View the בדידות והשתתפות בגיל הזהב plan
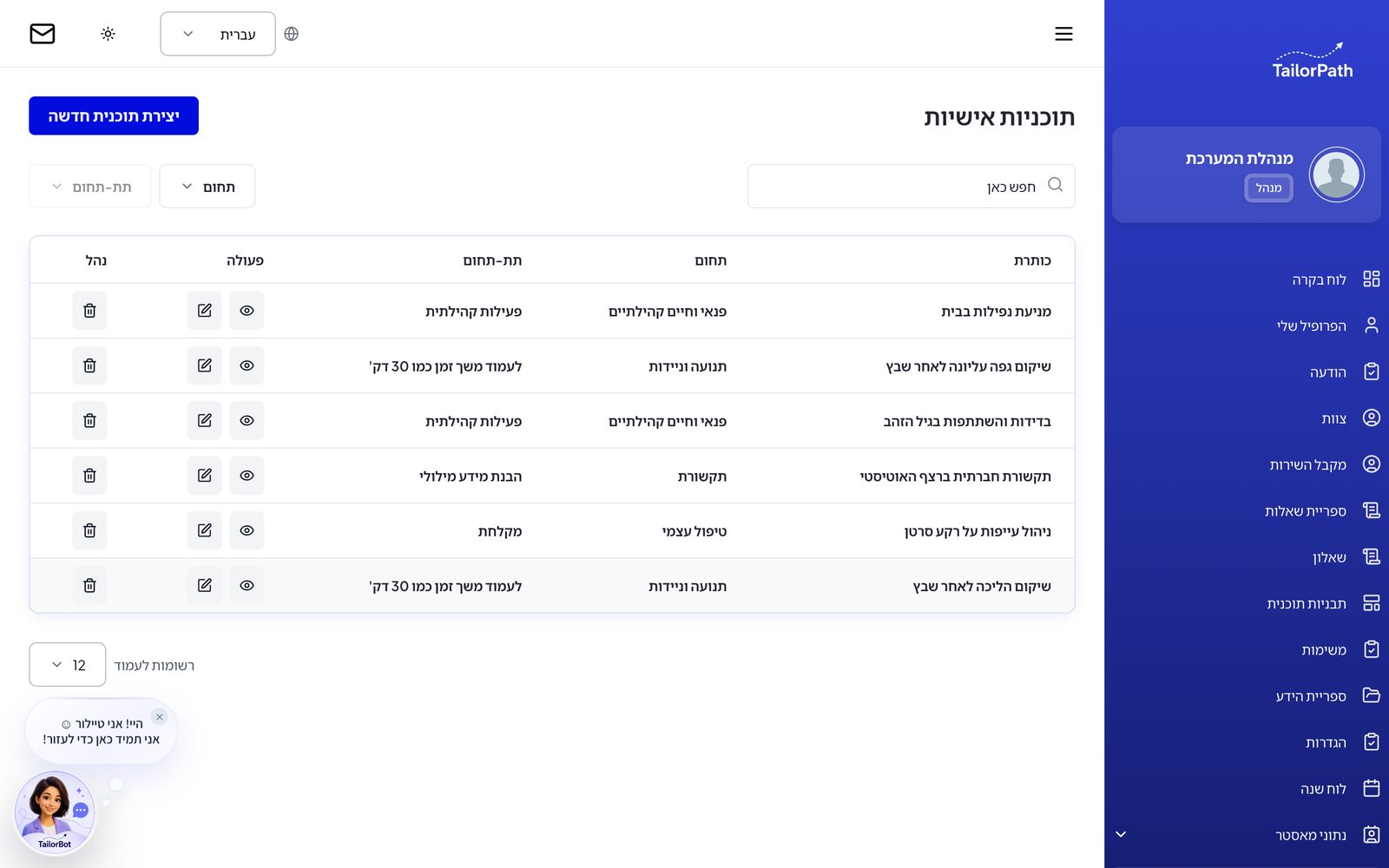 point(247,420)
